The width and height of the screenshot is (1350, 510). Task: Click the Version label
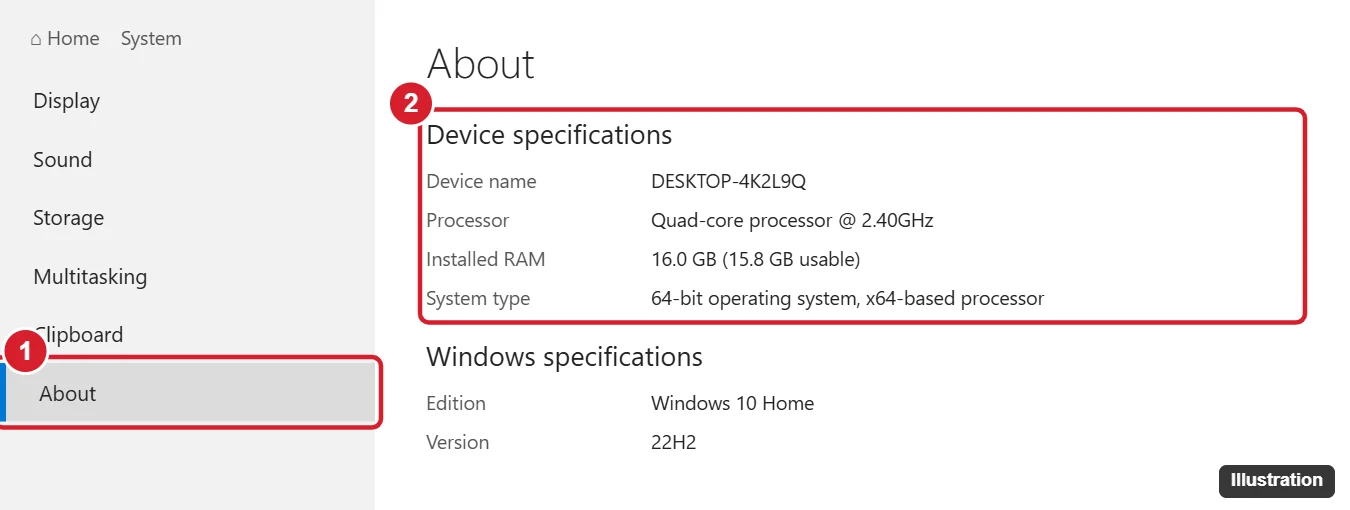click(458, 443)
